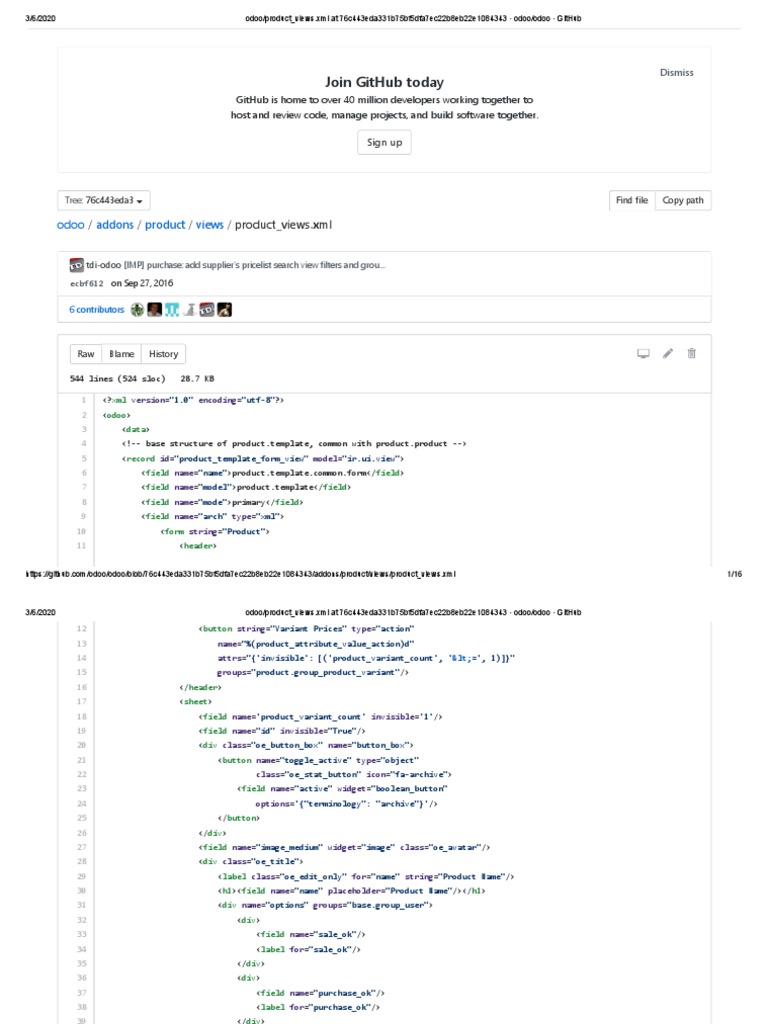The image size is (768, 1024).
Task: Click the second contributor avatar
Action: [x=155, y=310]
